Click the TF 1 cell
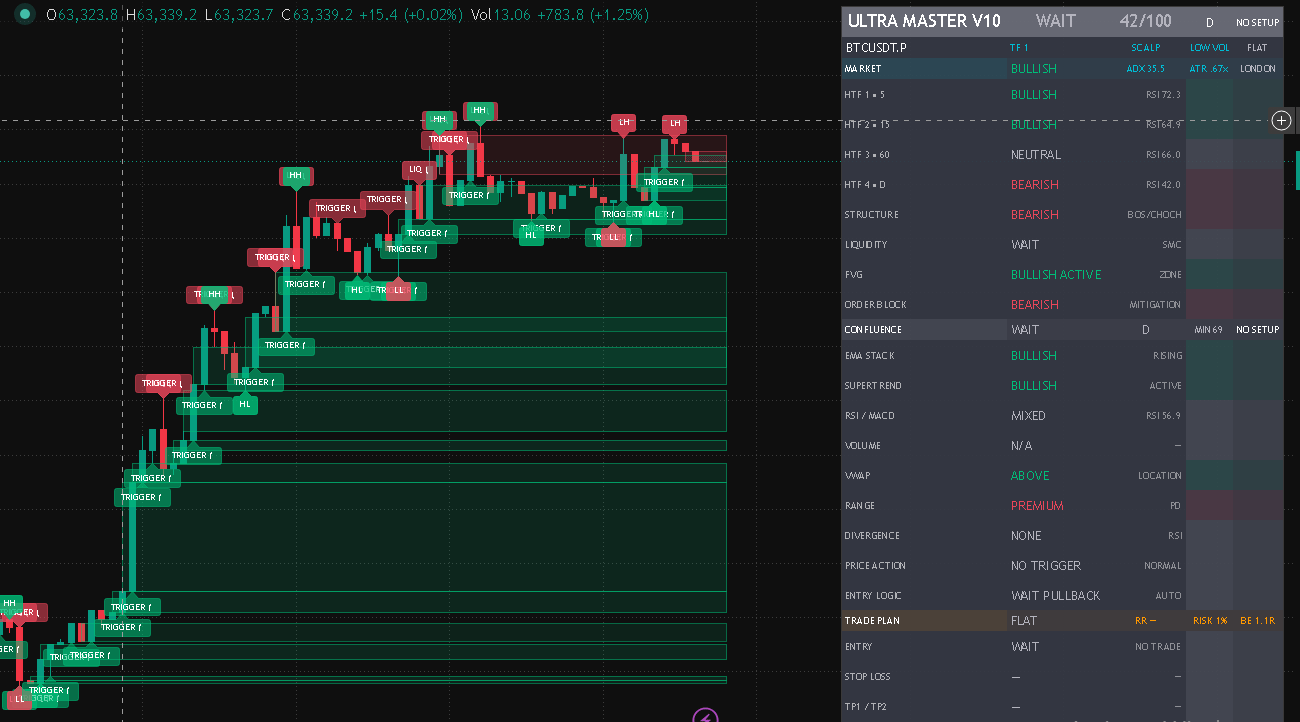1300x722 pixels. [x=1019, y=47]
